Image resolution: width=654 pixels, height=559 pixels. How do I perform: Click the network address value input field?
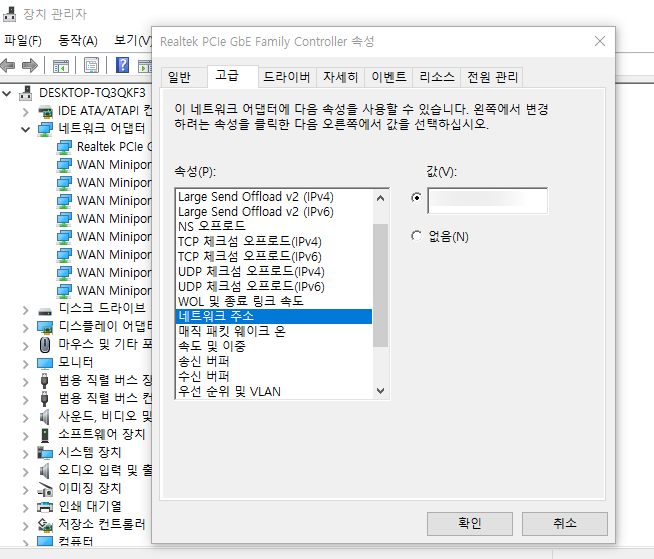[488, 201]
